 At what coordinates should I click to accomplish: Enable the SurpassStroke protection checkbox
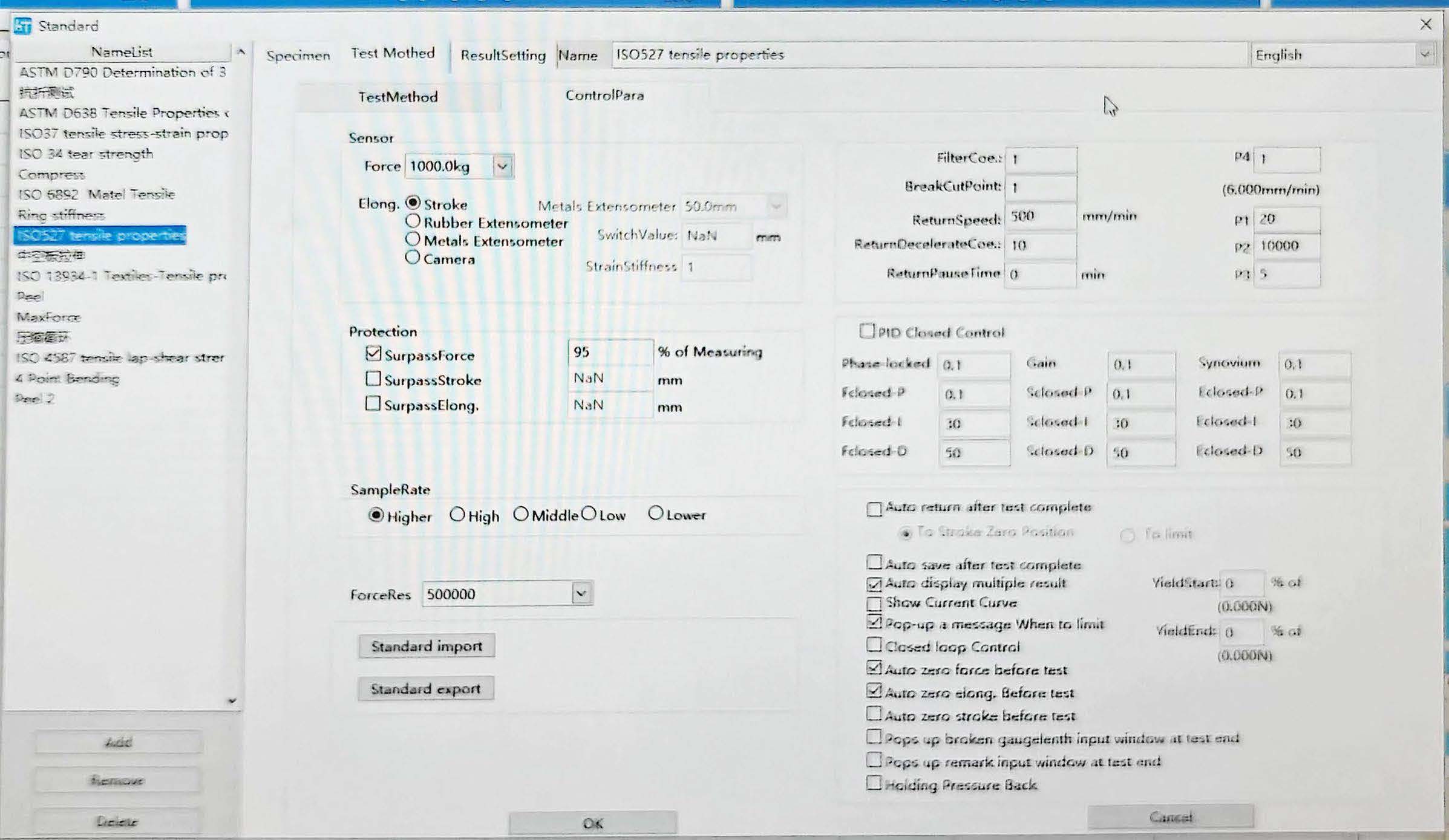(373, 379)
